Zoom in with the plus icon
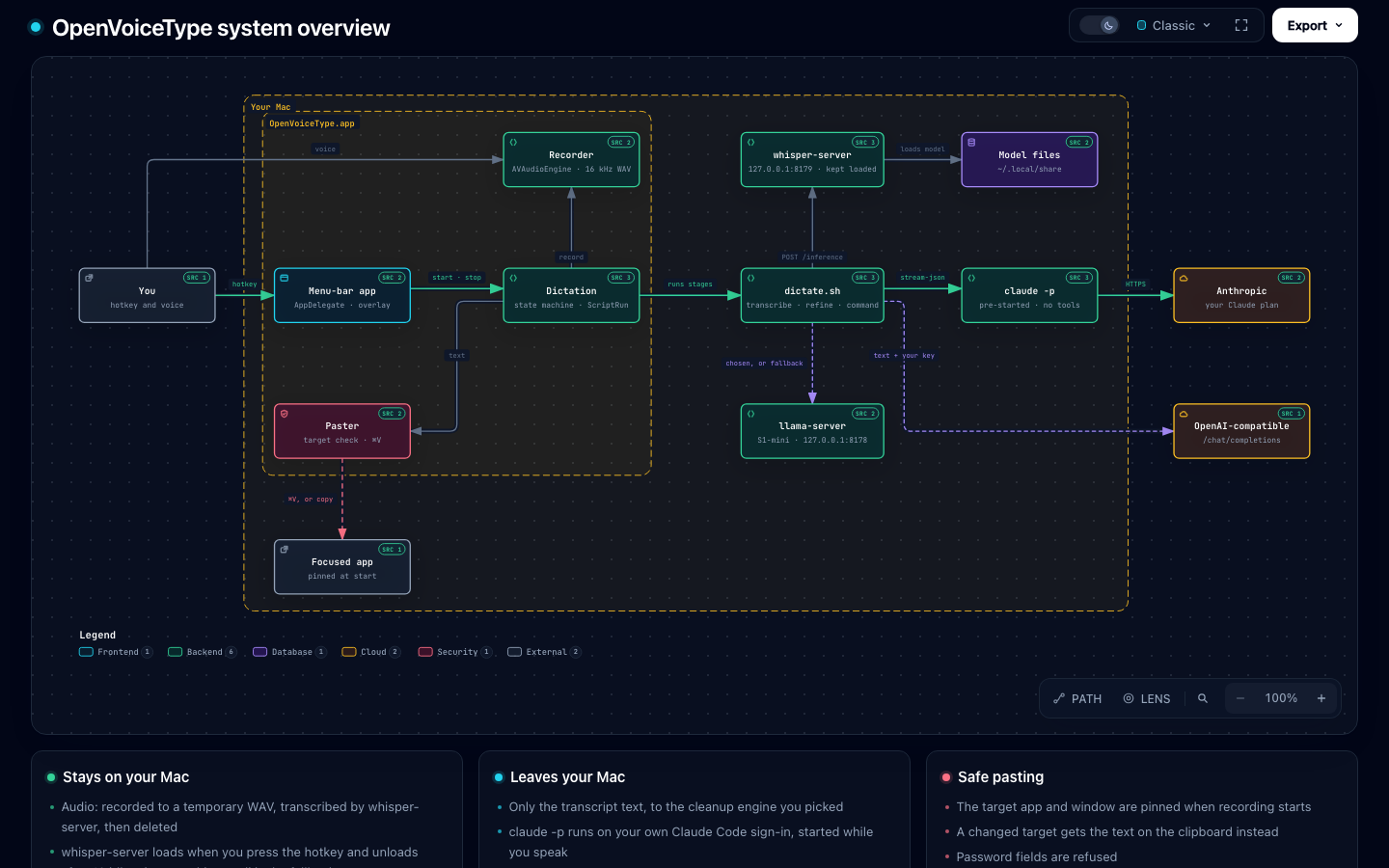Viewport: 1389px width, 868px height. click(x=1321, y=698)
